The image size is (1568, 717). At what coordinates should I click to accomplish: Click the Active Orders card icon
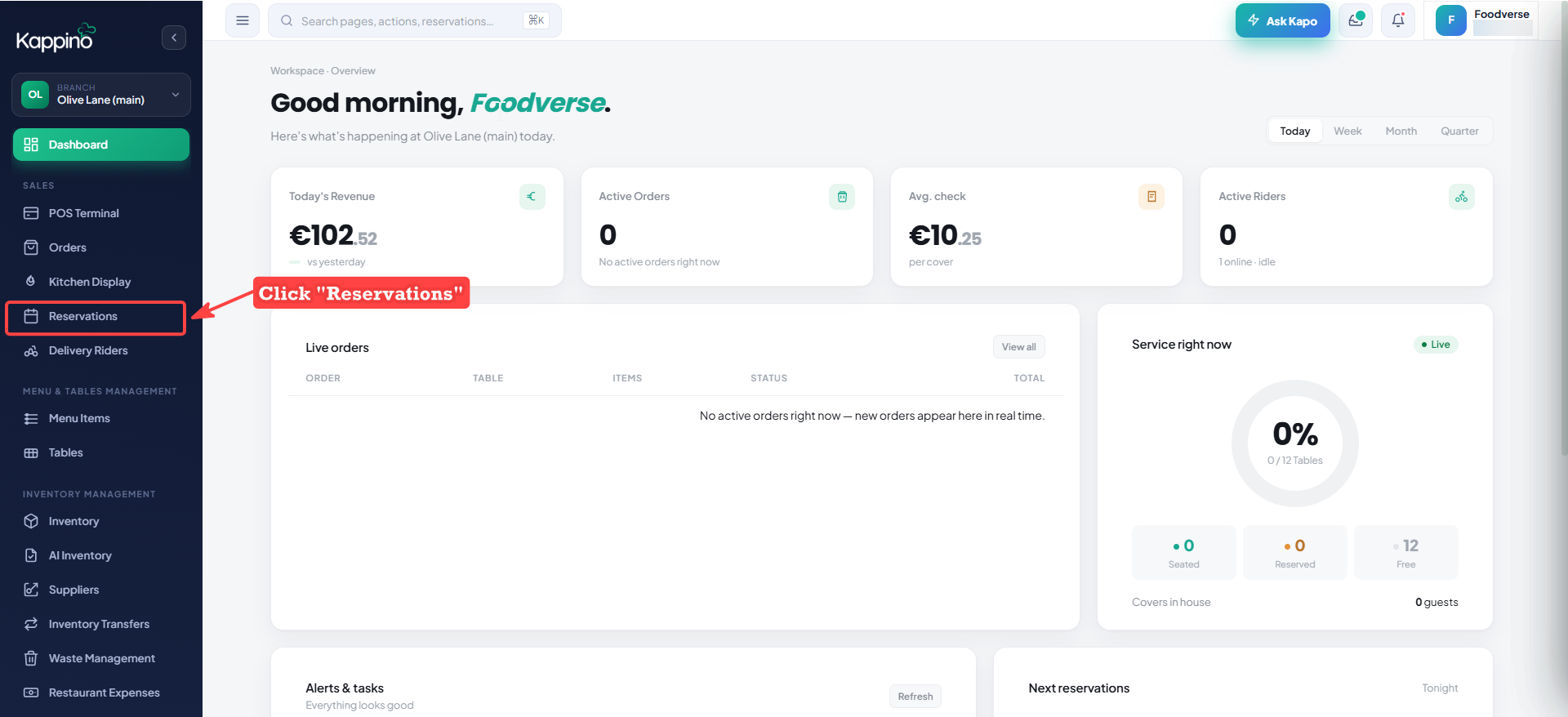[842, 197]
